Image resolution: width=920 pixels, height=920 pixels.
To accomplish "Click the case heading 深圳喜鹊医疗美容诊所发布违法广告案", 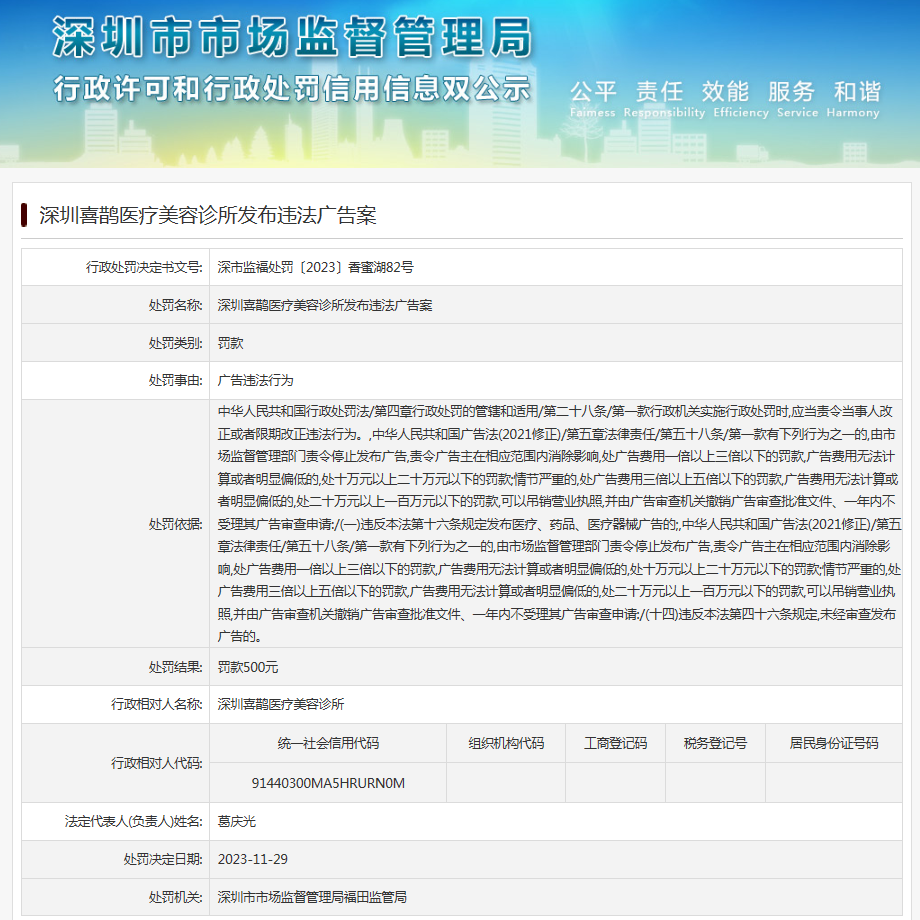I will pyautogui.click(x=207, y=215).
